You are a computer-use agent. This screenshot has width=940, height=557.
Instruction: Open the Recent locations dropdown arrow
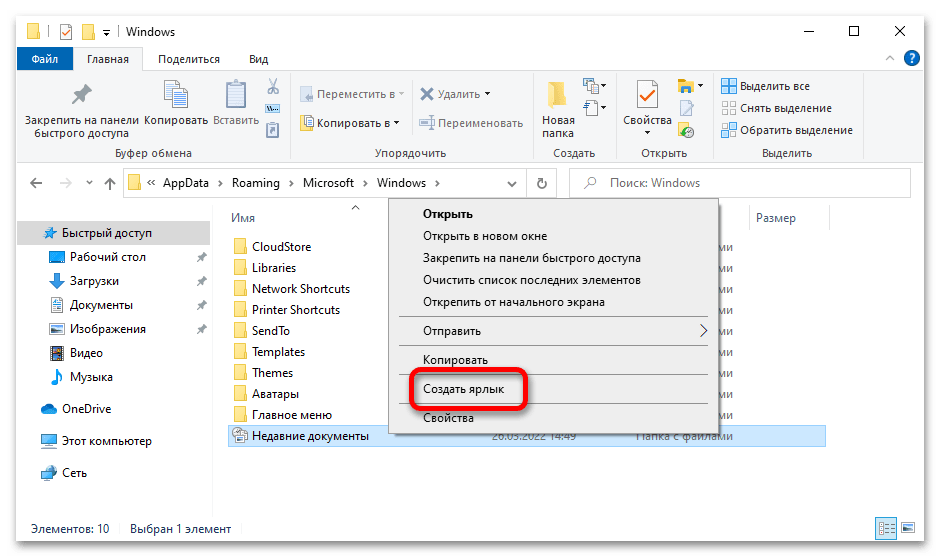coord(89,182)
